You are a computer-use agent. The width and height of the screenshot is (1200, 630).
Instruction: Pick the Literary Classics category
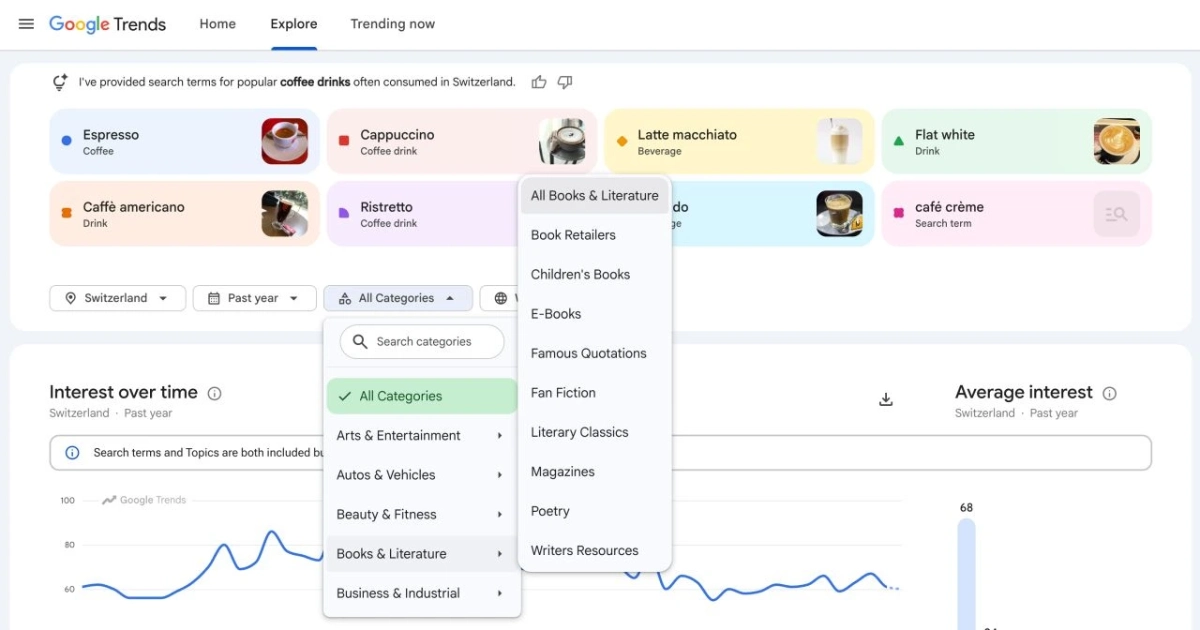(595, 432)
